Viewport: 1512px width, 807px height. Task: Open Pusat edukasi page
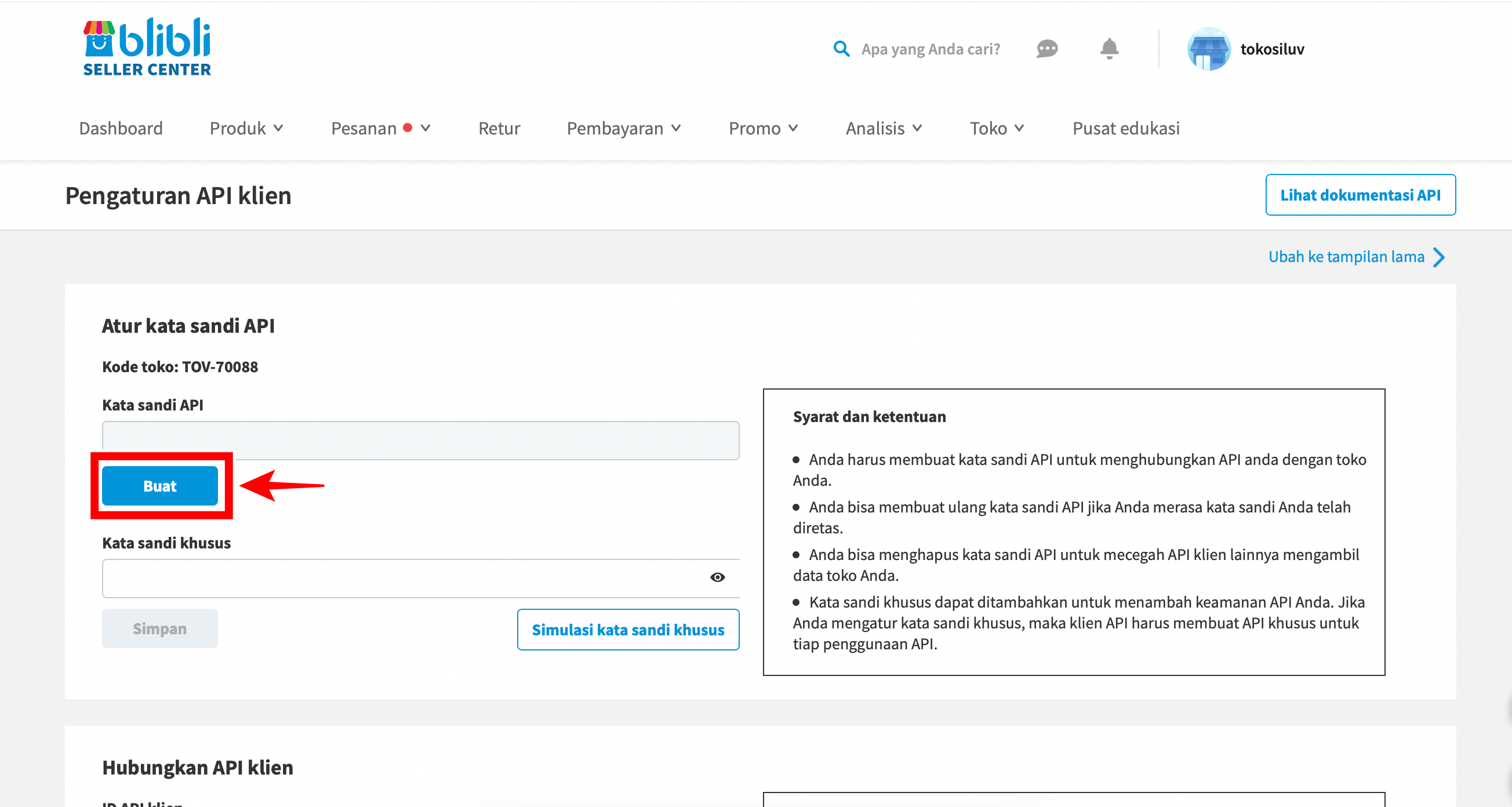[1126, 128]
